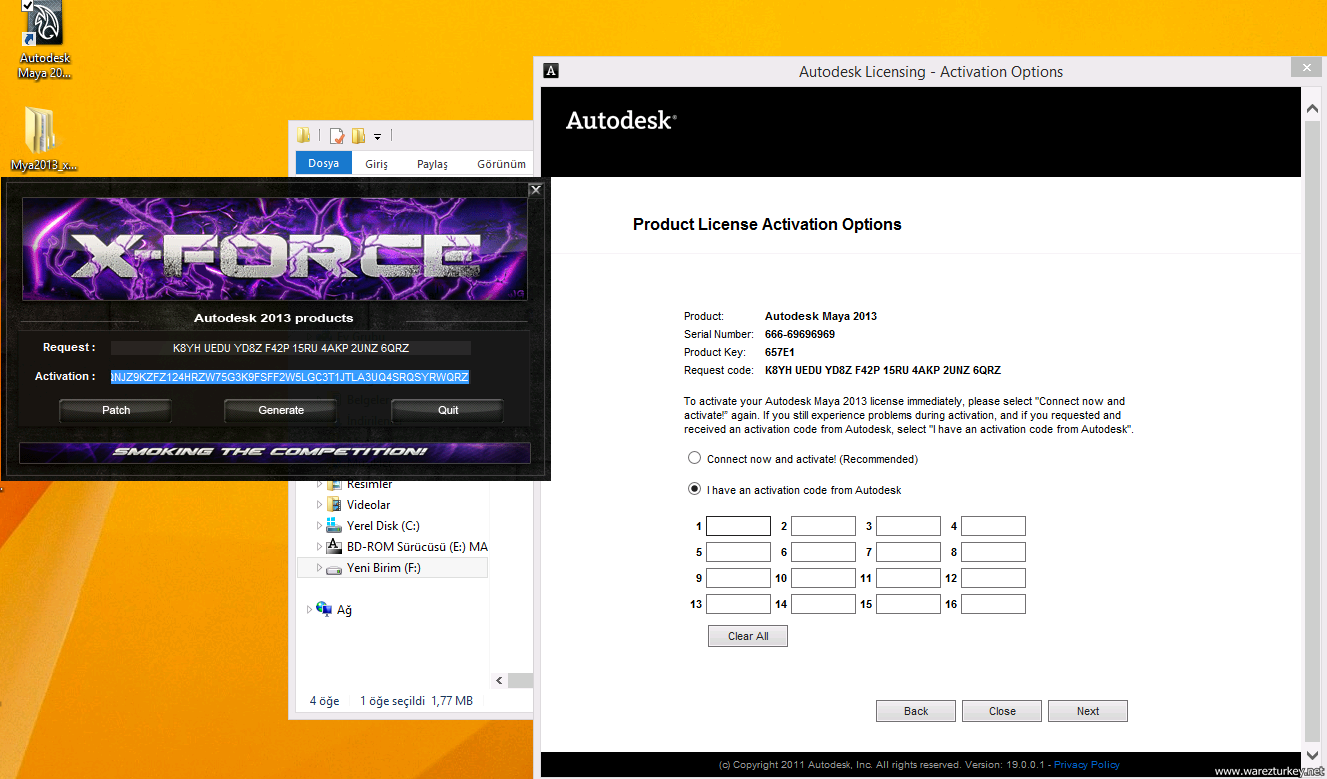Image resolution: width=1327 pixels, height=779 pixels.
Task: Open the Customize Quick Access Toolbar dropdown arrow
Action: [378, 137]
